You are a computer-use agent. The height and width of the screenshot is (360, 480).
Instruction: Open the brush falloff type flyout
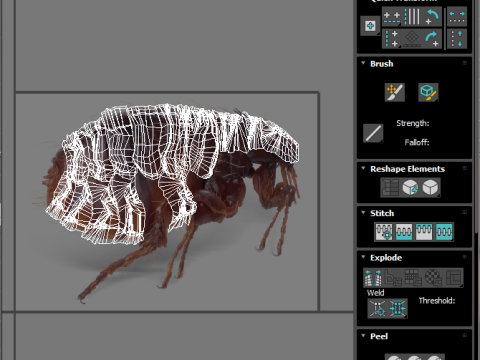tap(373, 133)
